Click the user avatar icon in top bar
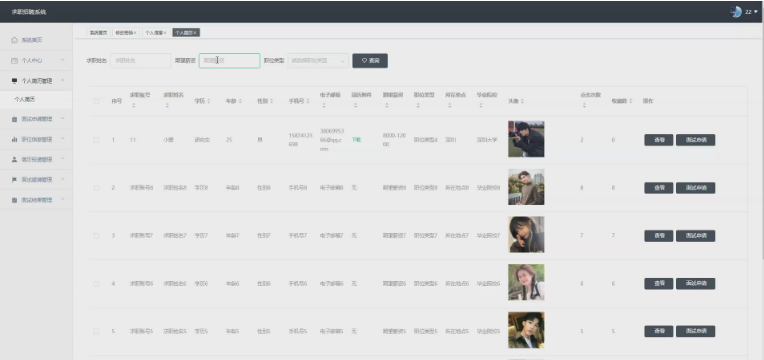 736,12
